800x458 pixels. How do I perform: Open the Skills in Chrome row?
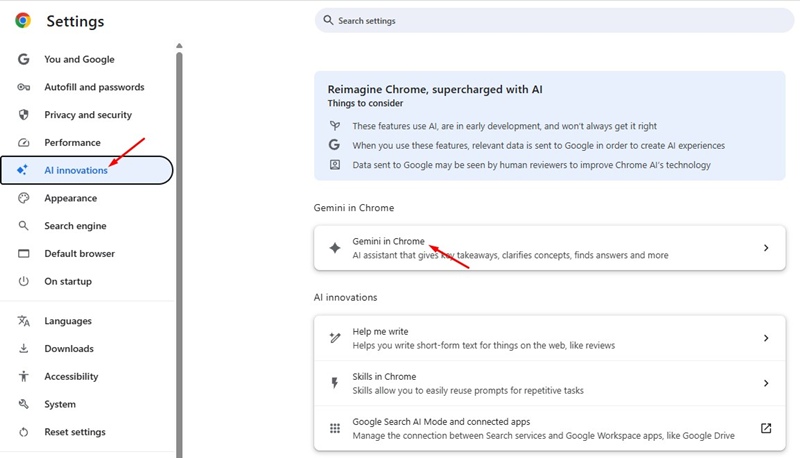(549, 383)
